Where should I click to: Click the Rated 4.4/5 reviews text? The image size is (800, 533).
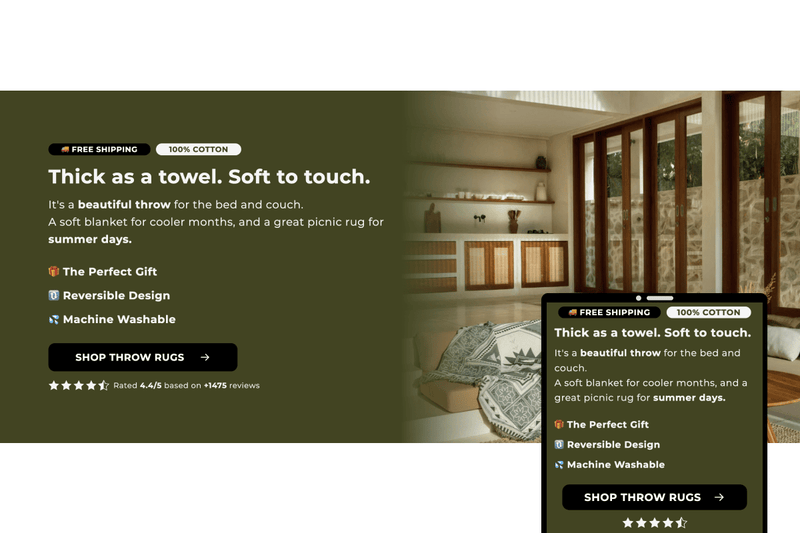(x=186, y=386)
